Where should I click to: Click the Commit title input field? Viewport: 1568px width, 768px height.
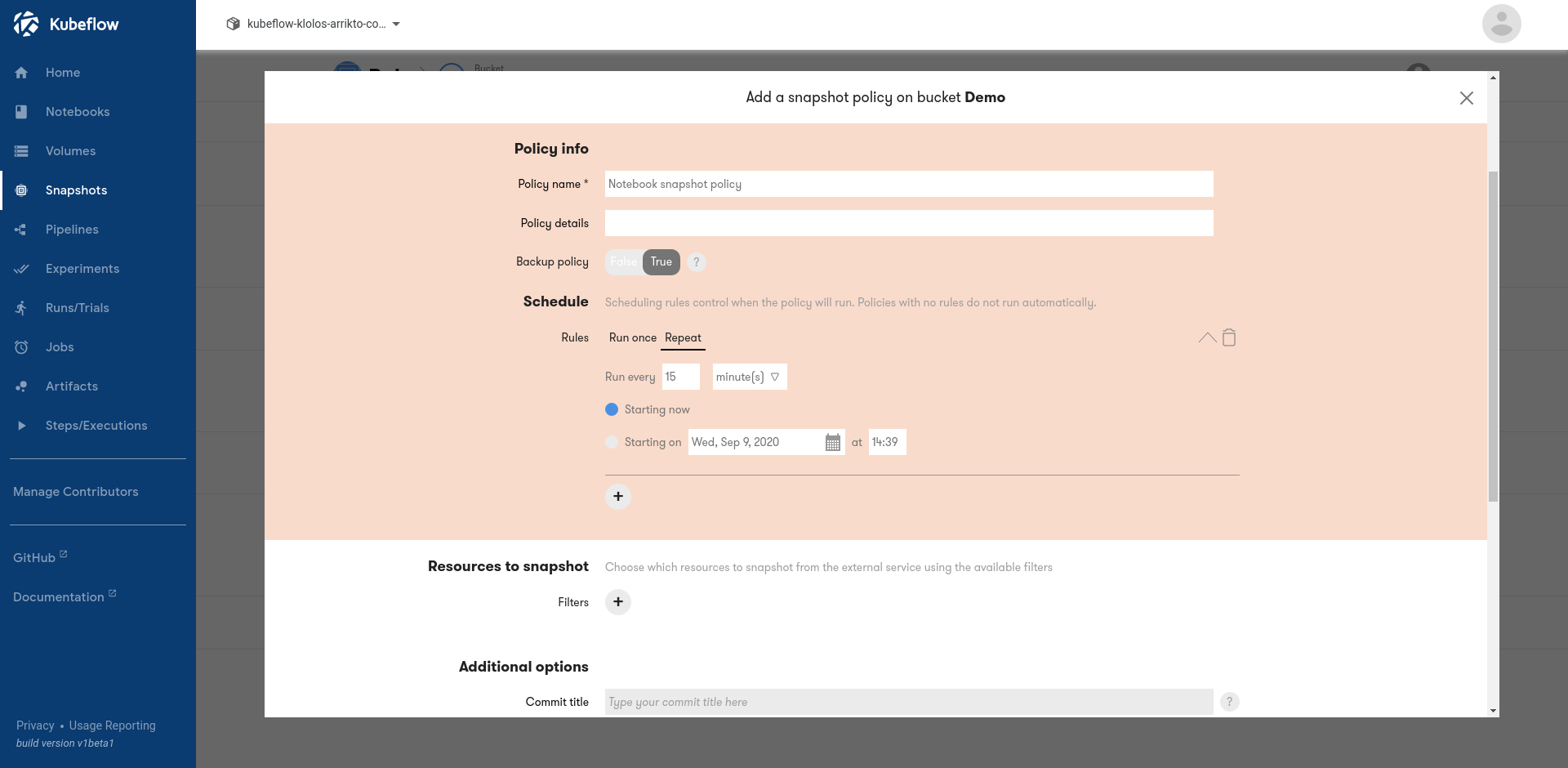point(909,702)
